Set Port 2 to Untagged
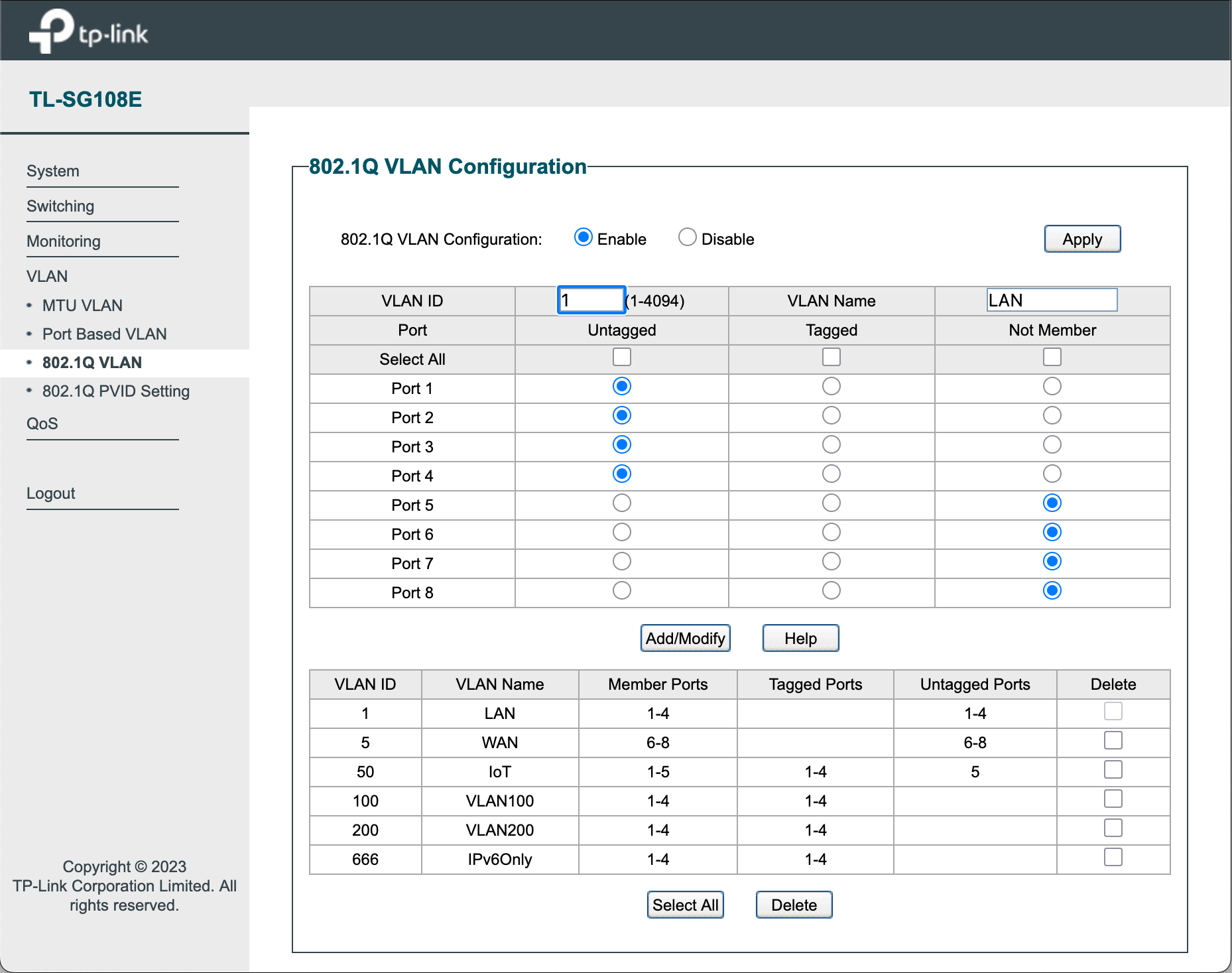The image size is (1232, 973). [622, 416]
